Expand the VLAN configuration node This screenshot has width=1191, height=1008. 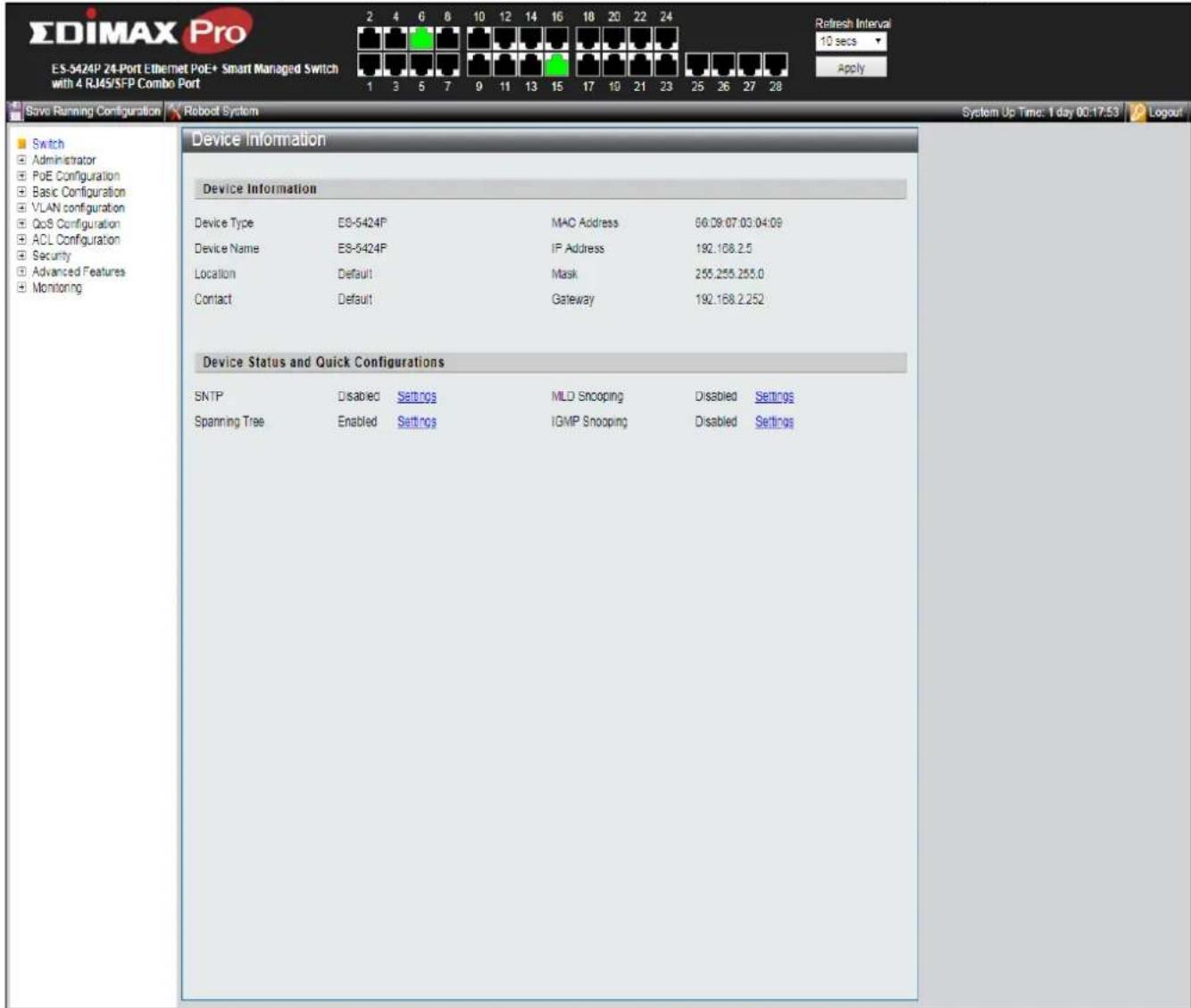coord(22,208)
